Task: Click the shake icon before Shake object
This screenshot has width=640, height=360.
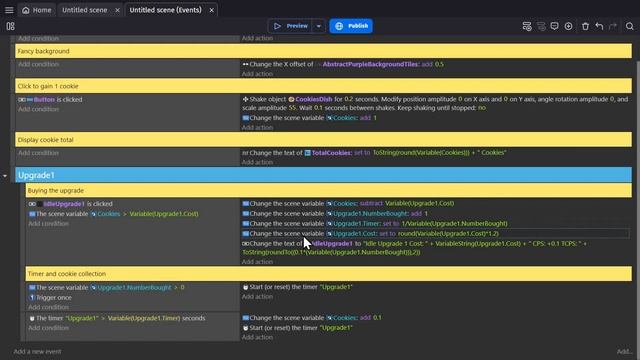Action: [245, 99]
